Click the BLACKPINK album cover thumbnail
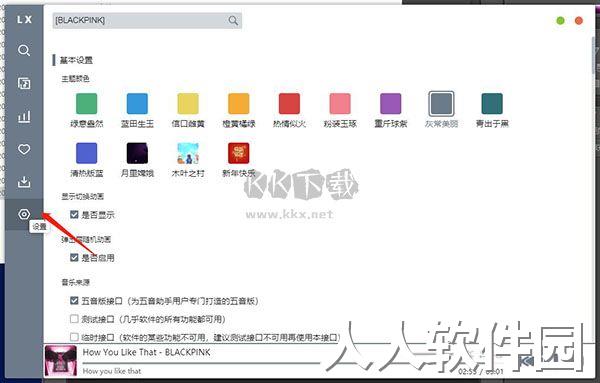This screenshot has height=383, width=600. 60,360
